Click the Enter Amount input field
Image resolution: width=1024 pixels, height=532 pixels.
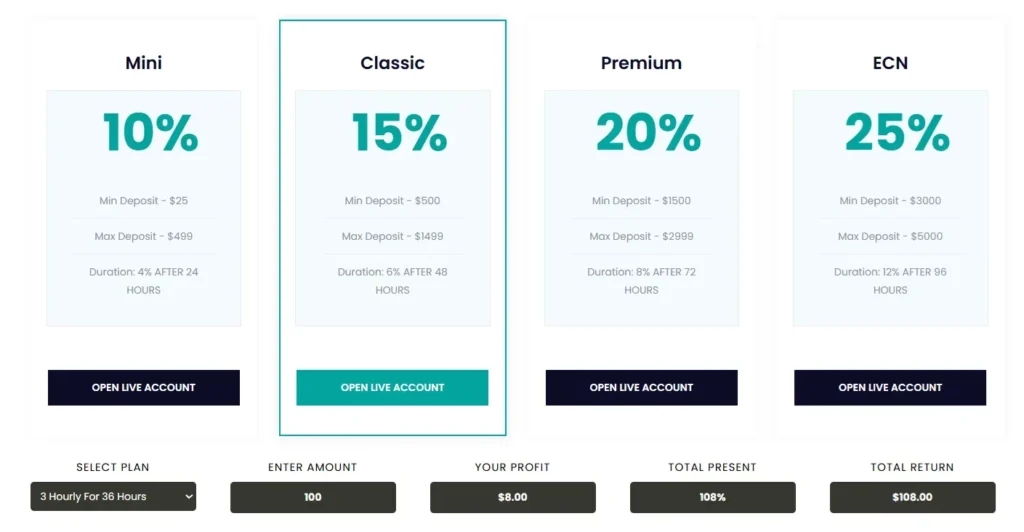pos(313,497)
